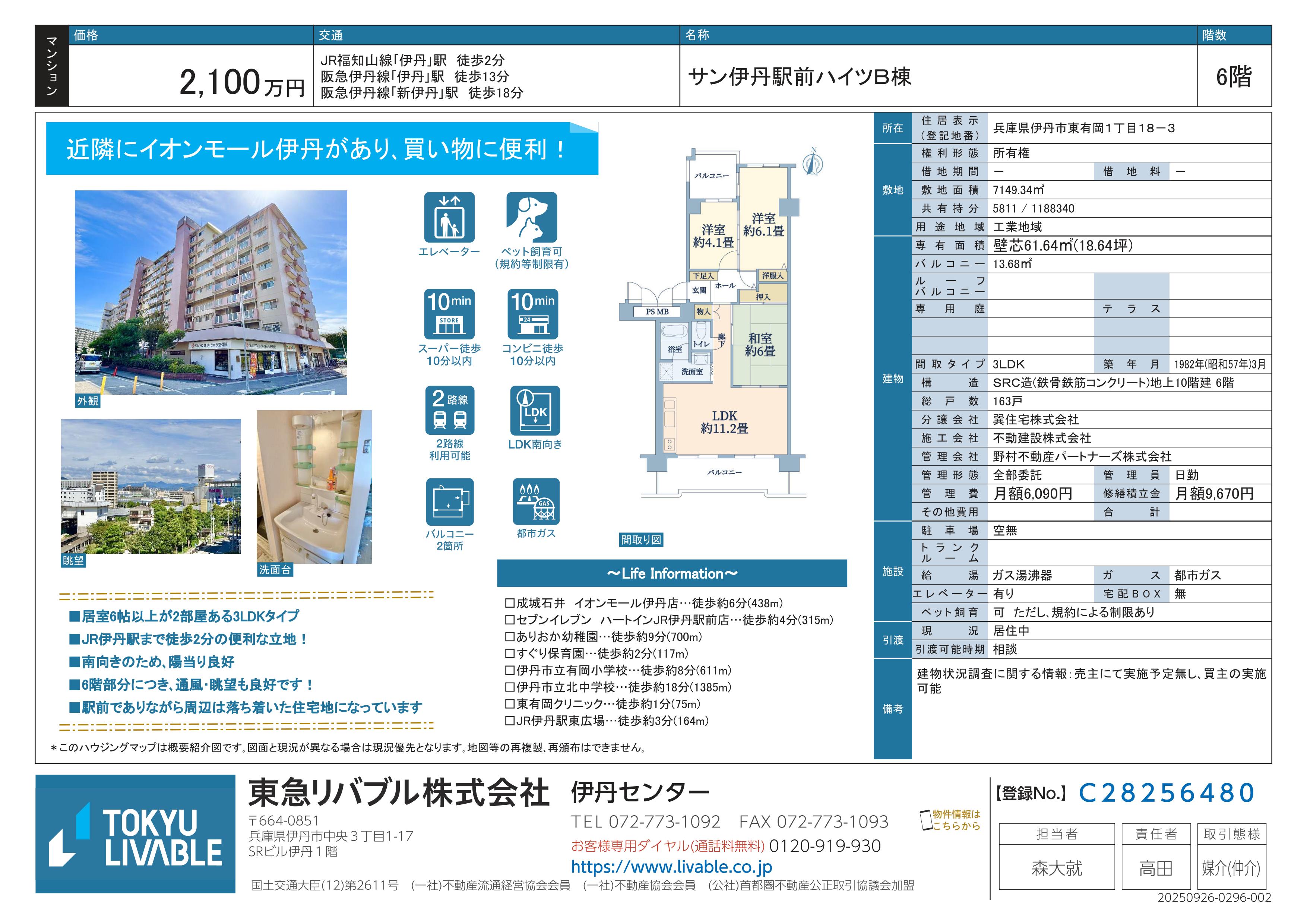
Task: Click the Tokyu Livable logo
Action: coord(136,834)
